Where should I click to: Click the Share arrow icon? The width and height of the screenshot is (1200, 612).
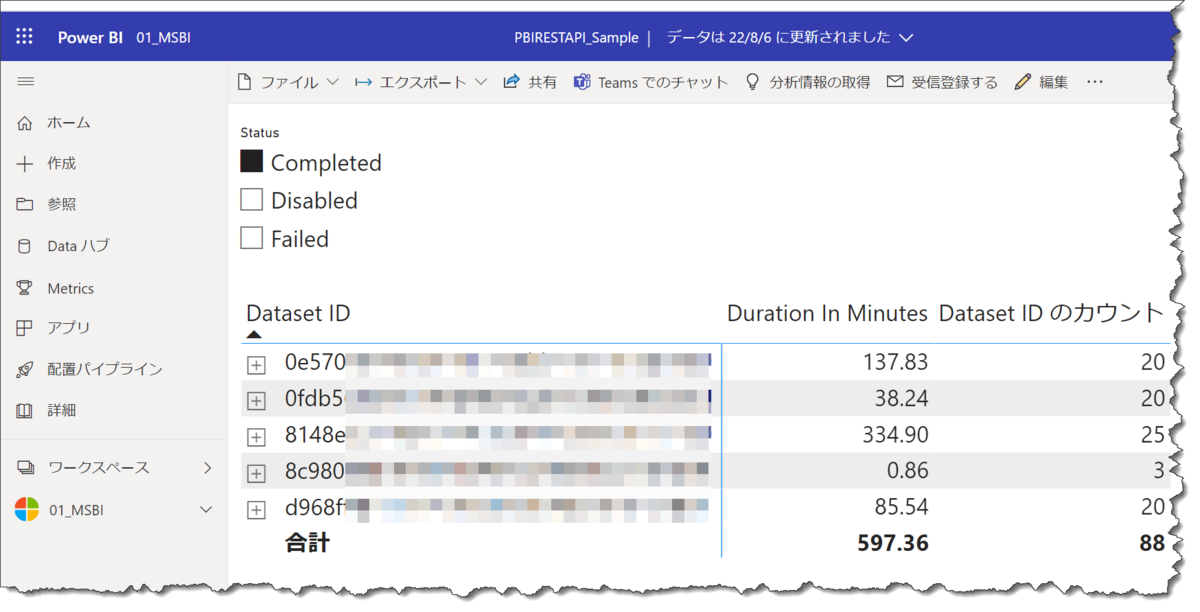(512, 82)
